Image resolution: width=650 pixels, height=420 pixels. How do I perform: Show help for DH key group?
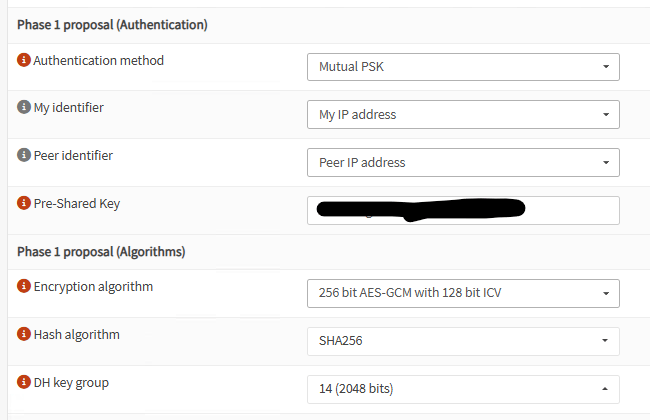tap(24, 382)
